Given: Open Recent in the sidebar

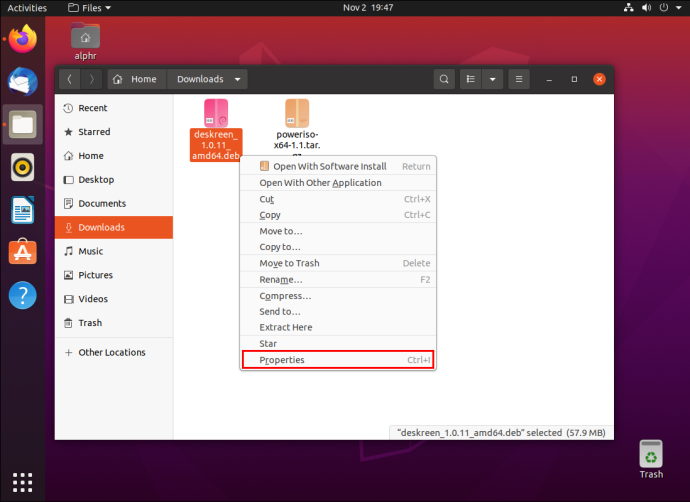Looking at the screenshot, I should pos(114,108).
